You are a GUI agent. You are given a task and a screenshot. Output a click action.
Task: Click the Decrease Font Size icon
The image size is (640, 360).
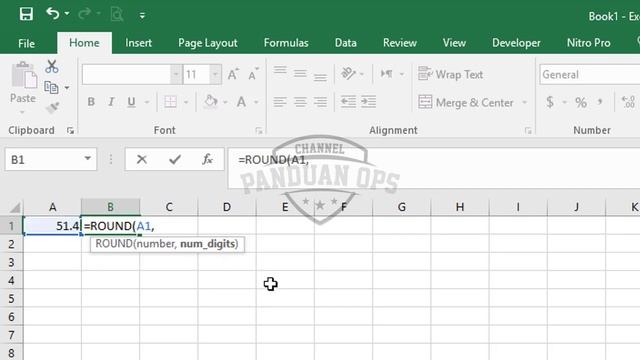253,74
